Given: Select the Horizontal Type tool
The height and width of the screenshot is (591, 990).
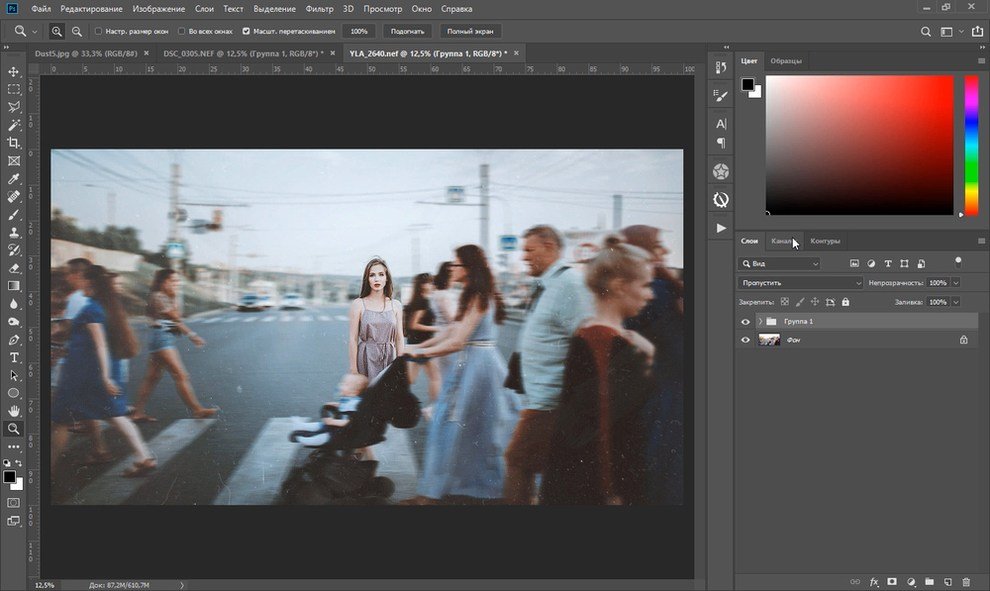Looking at the screenshot, I should (14, 357).
